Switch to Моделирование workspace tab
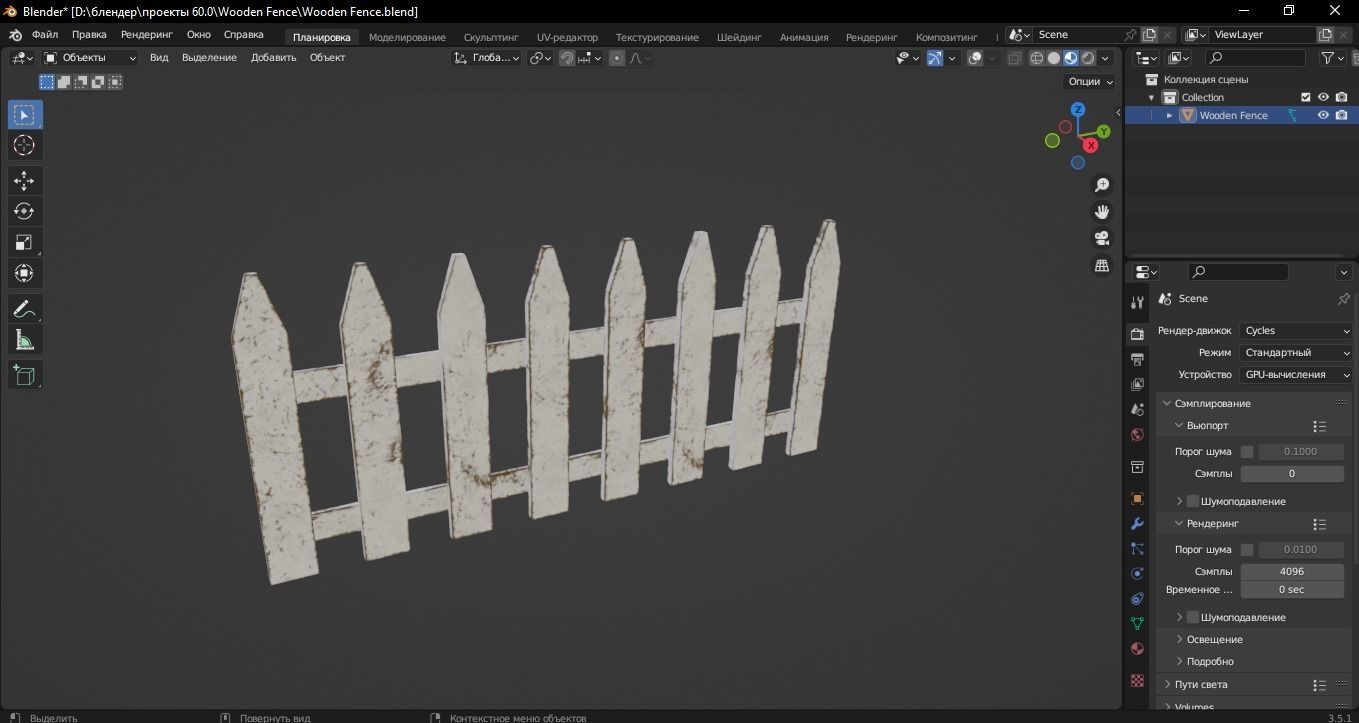Screen dimensions: 1359x723 click(x=407, y=37)
